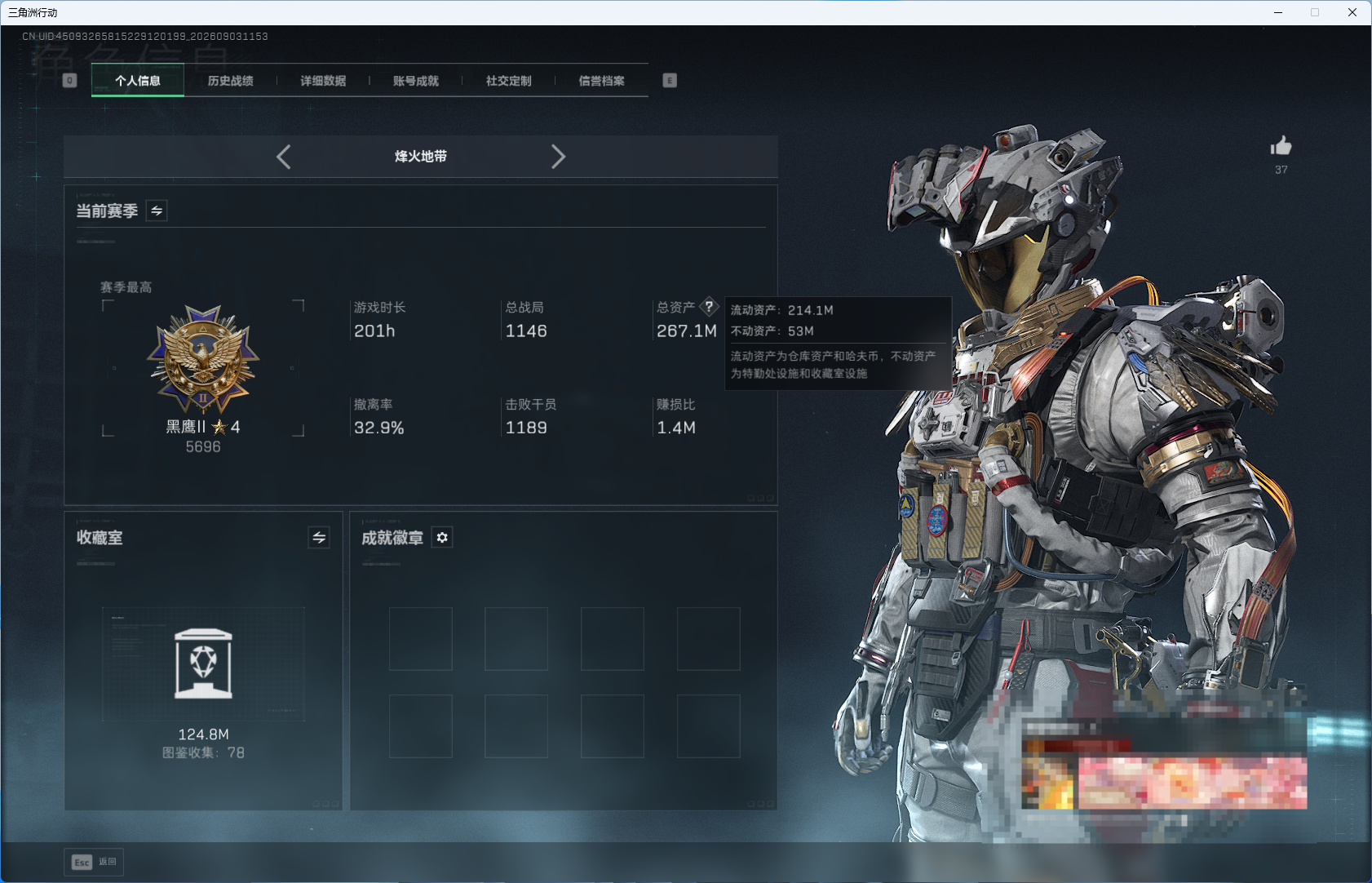The height and width of the screenshot is (883, 1372).
Task: Select the 社交定制 tab
Action: (x=509, y=81)
